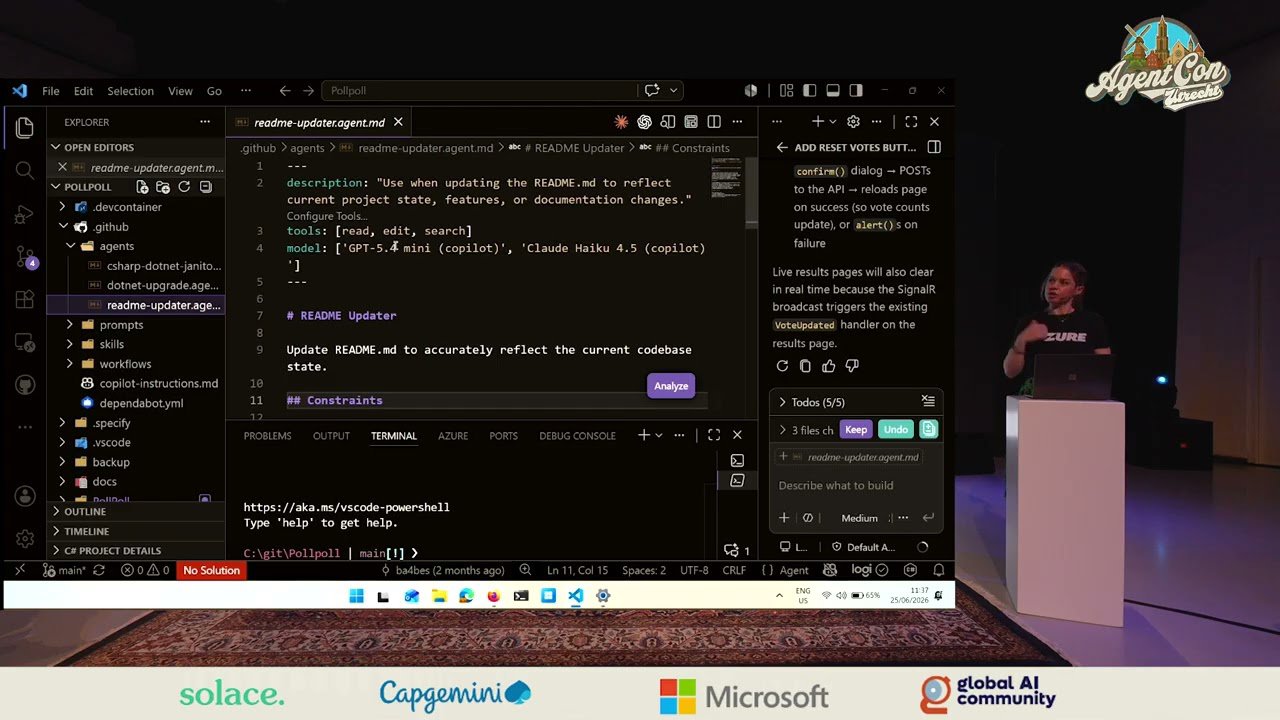Open the Manage gear in the activity bar
The width and height of the screenshot is (1280, 720).
[x=25, y=539]
